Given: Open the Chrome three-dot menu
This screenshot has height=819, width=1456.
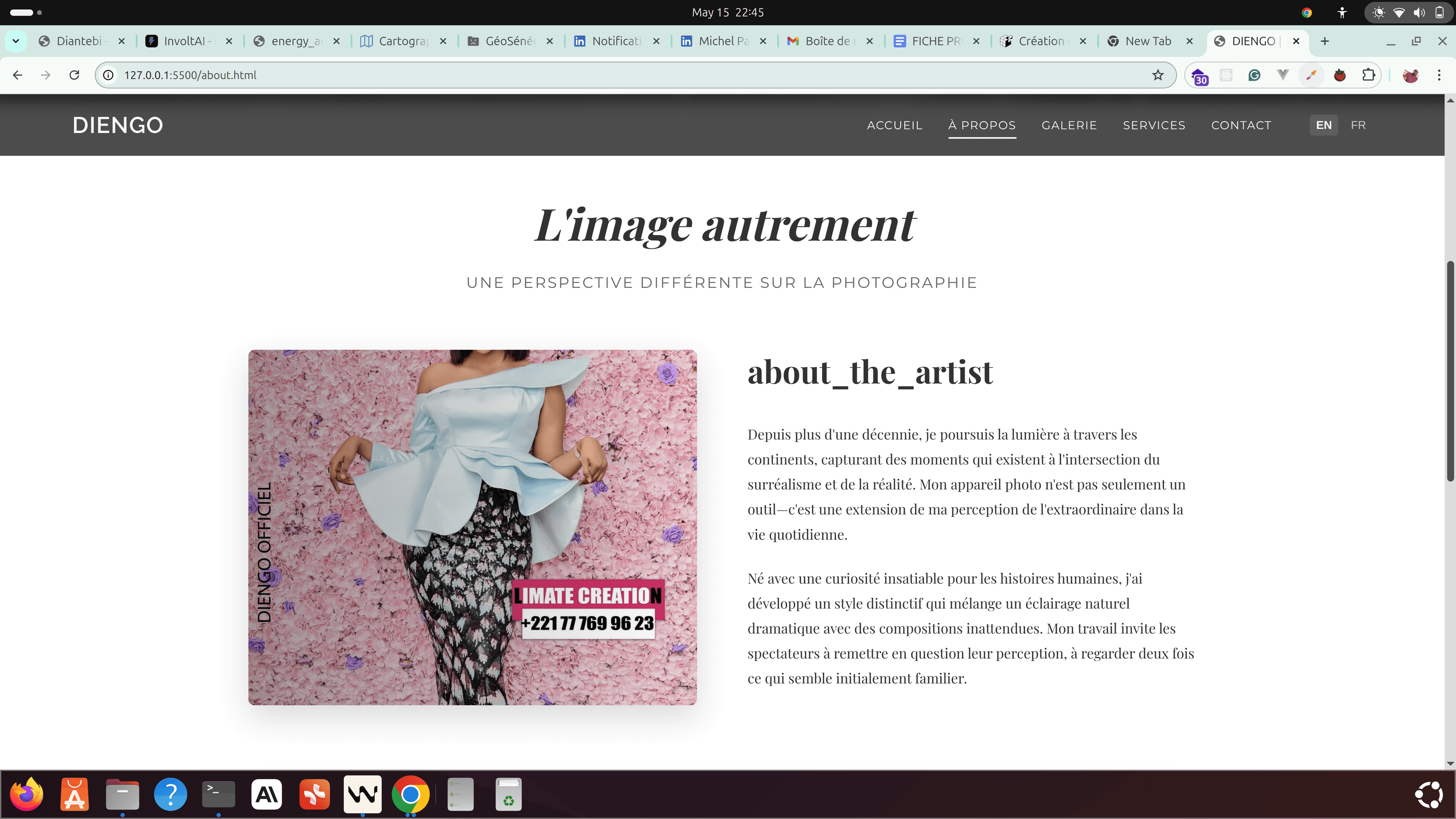Looking at the screenshot, I should tap(1439, 75).
